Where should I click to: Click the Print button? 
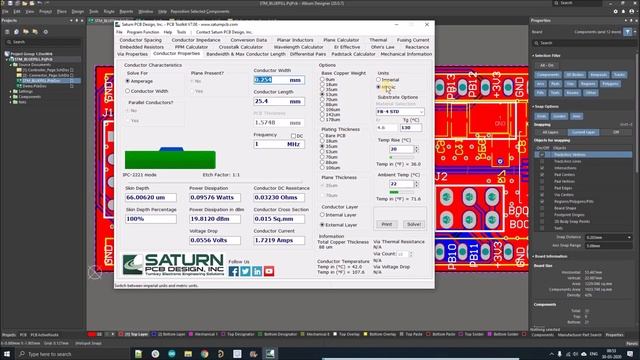click(387, 224)
